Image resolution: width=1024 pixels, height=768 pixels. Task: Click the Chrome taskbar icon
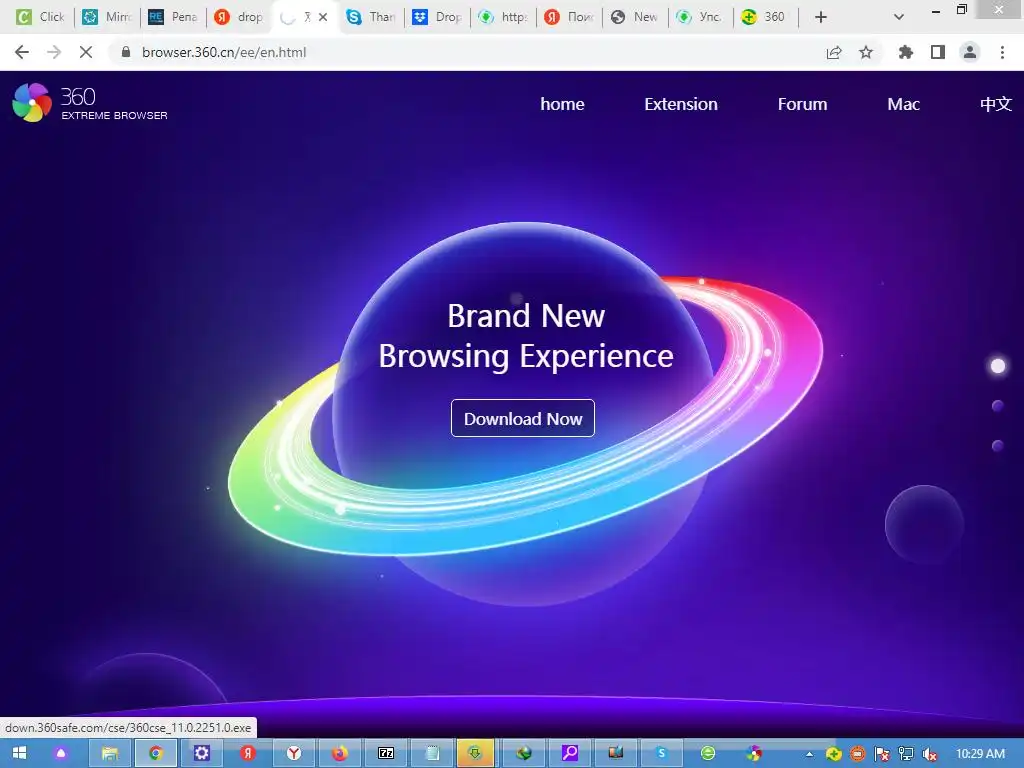(155, 754)
